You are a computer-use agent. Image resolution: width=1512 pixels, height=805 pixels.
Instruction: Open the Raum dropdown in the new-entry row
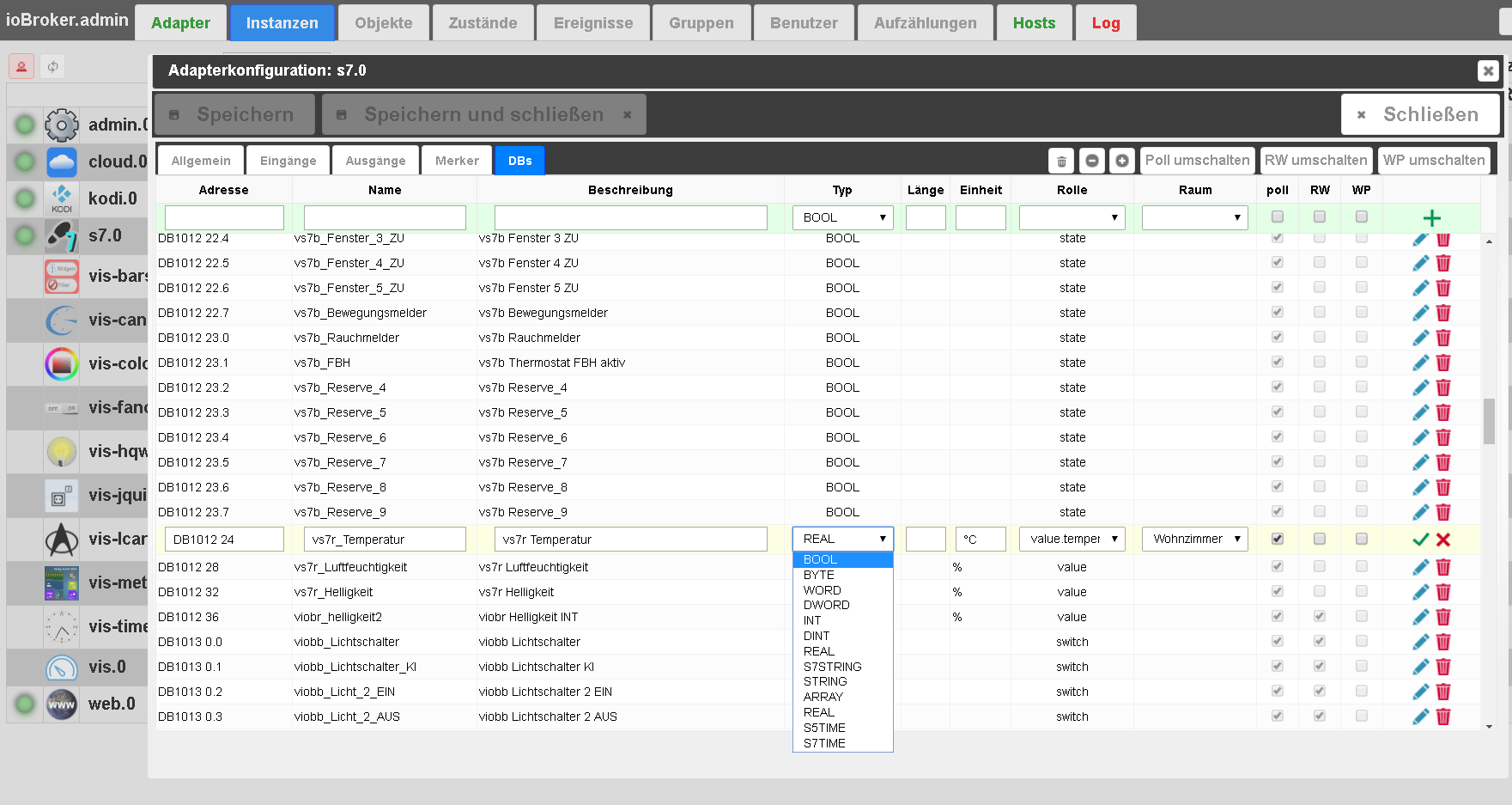click(x=1195, y=217)
